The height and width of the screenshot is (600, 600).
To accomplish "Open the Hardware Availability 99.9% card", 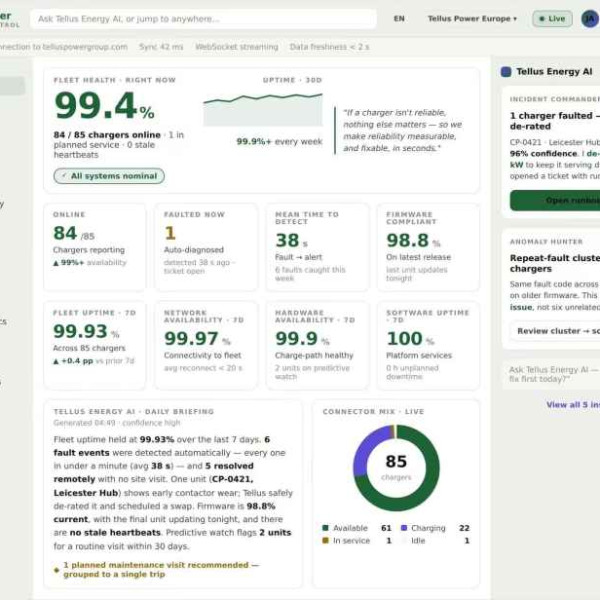I will click(317, 346).
